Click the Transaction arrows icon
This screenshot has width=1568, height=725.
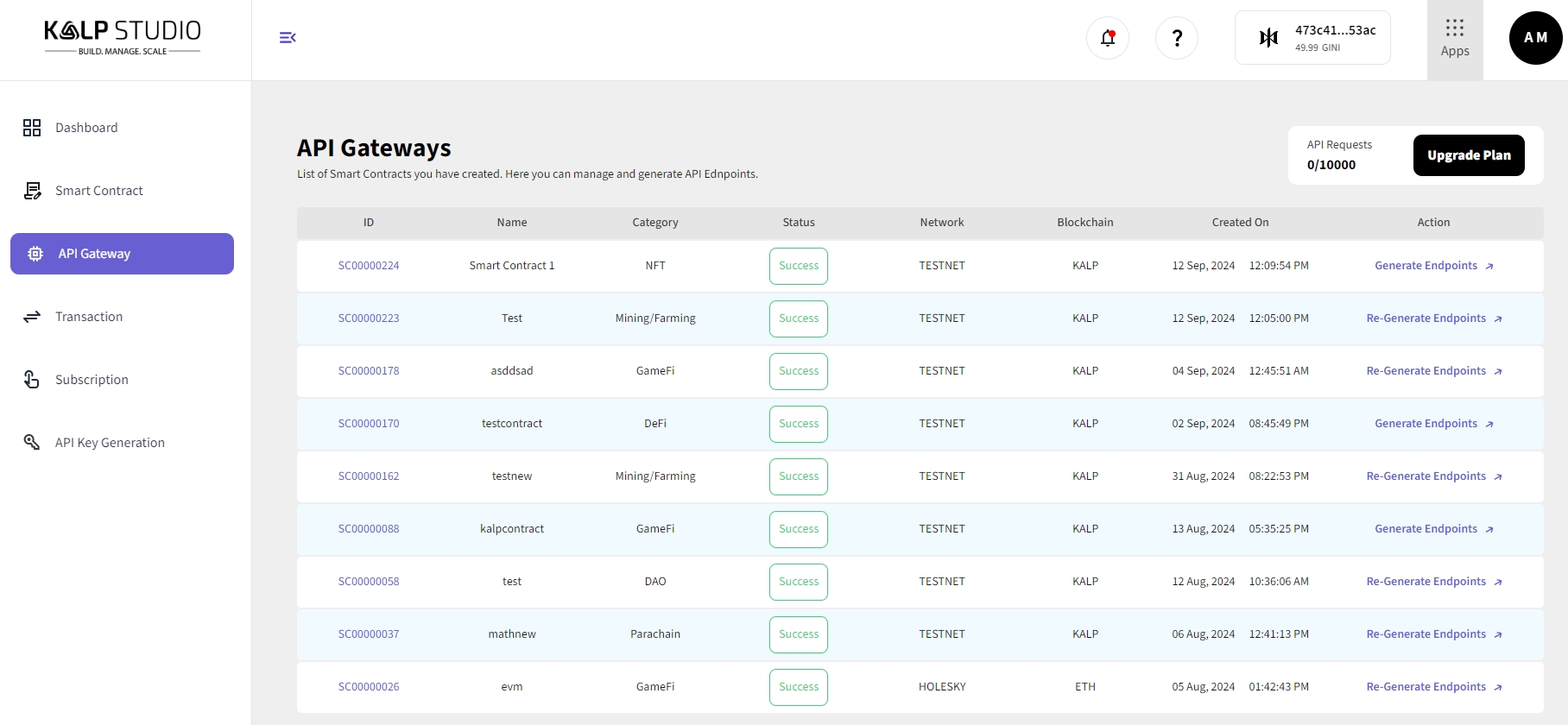click(x=32, y=317)
